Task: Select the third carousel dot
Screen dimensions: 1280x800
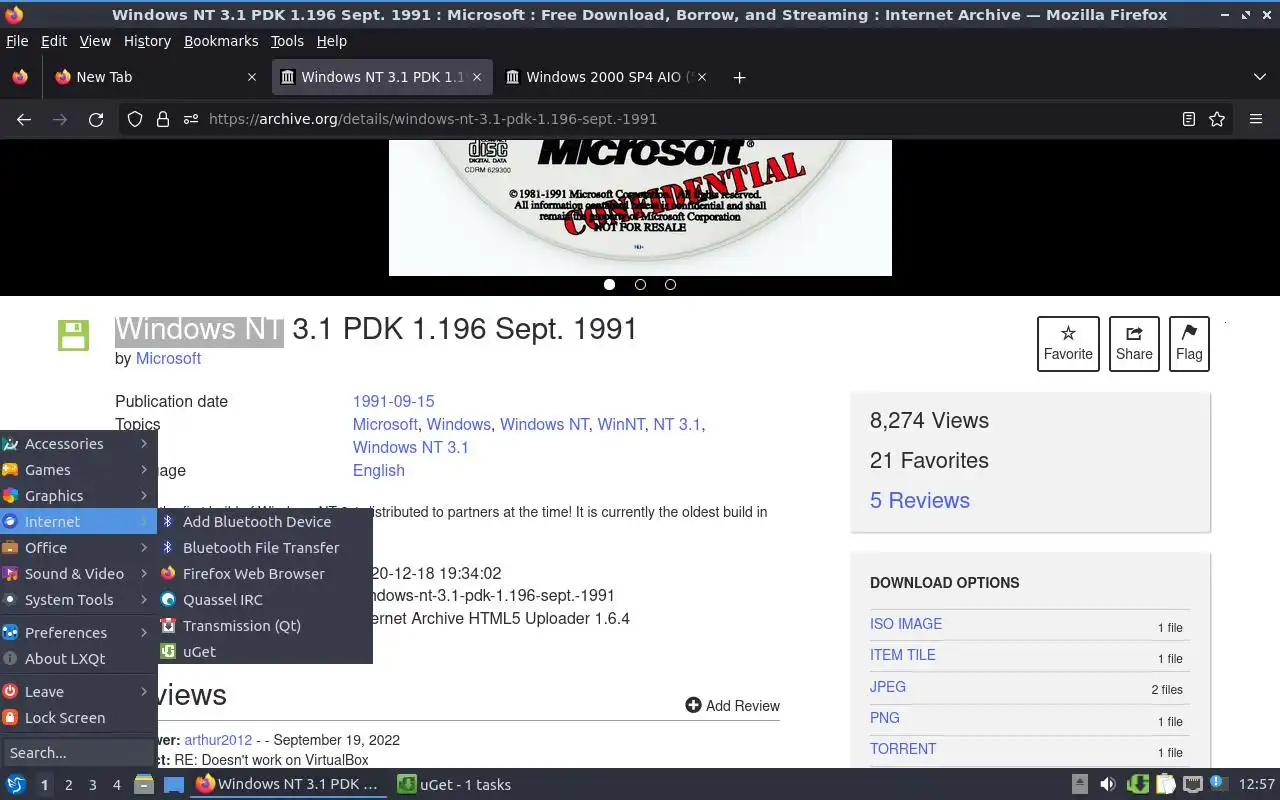Action: coord(670,284)
